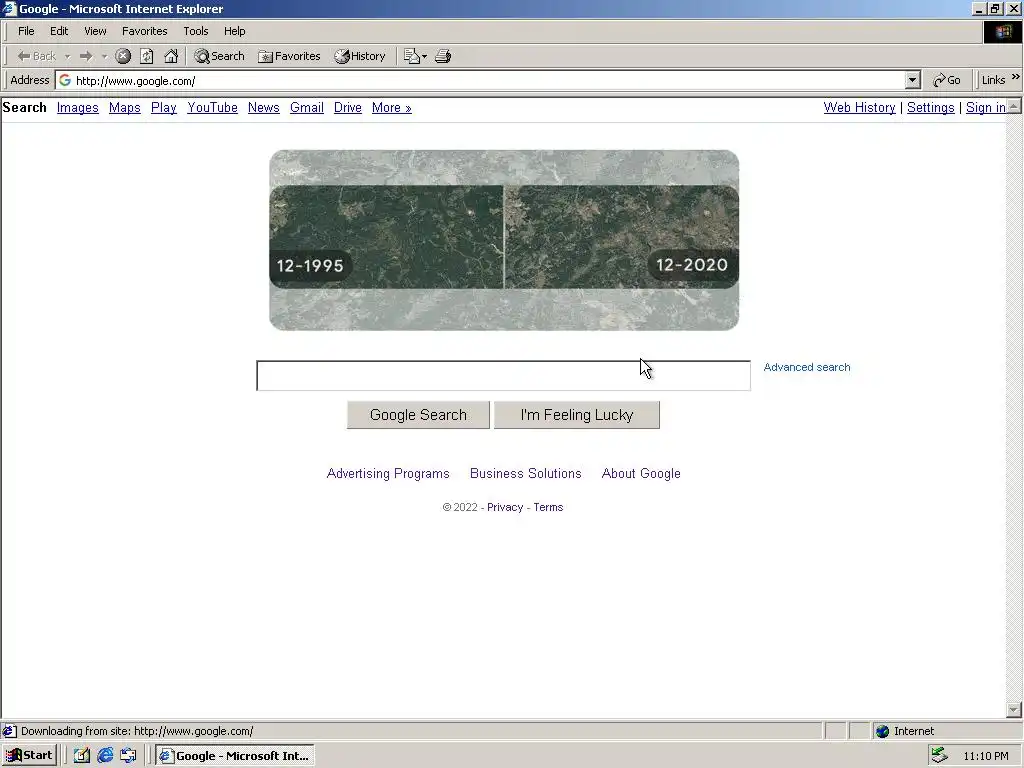Open the Terms footer link

[548, 507]
